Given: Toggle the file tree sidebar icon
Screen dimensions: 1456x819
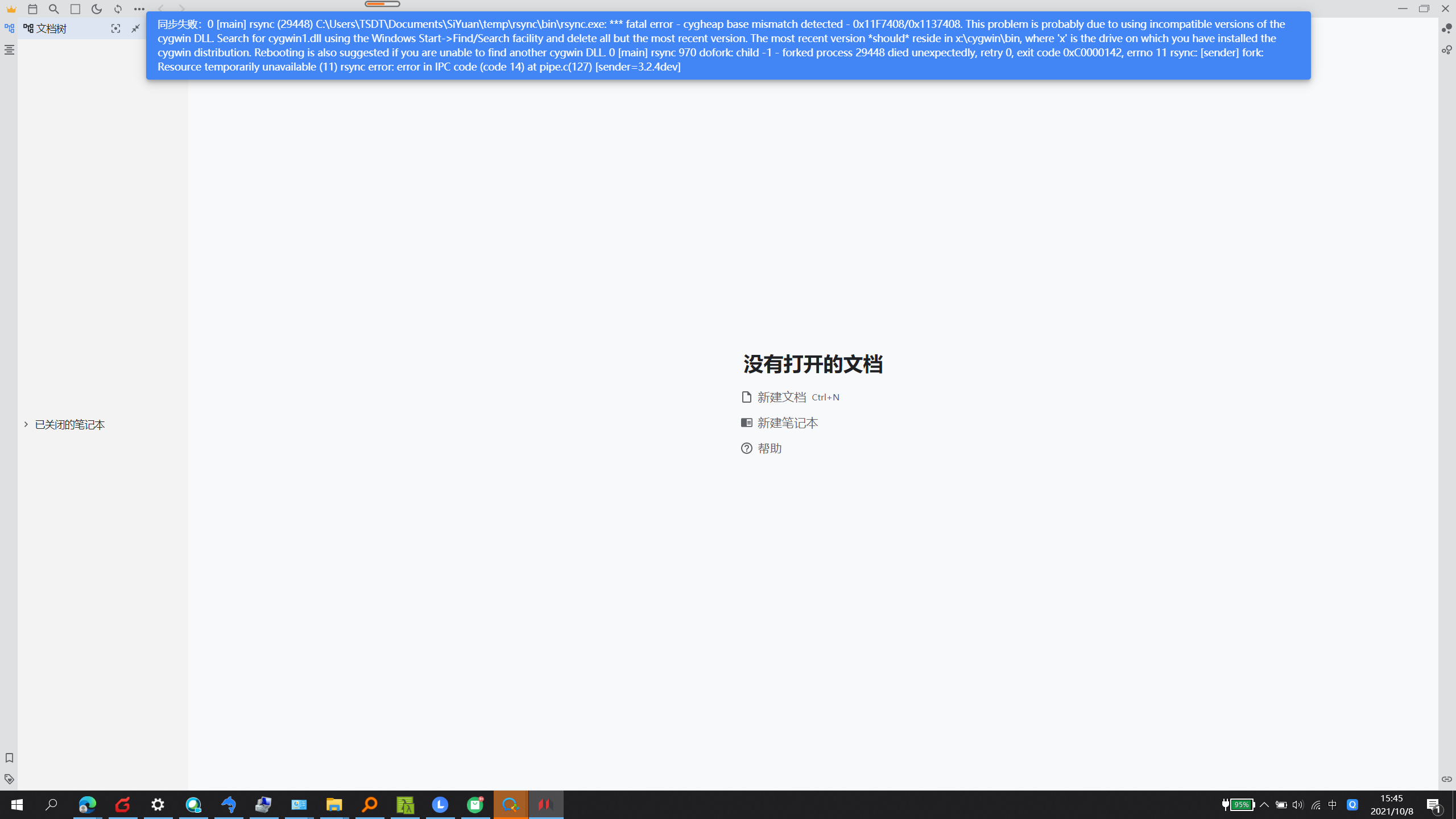Looking at the screenshot, I should 9,28.
